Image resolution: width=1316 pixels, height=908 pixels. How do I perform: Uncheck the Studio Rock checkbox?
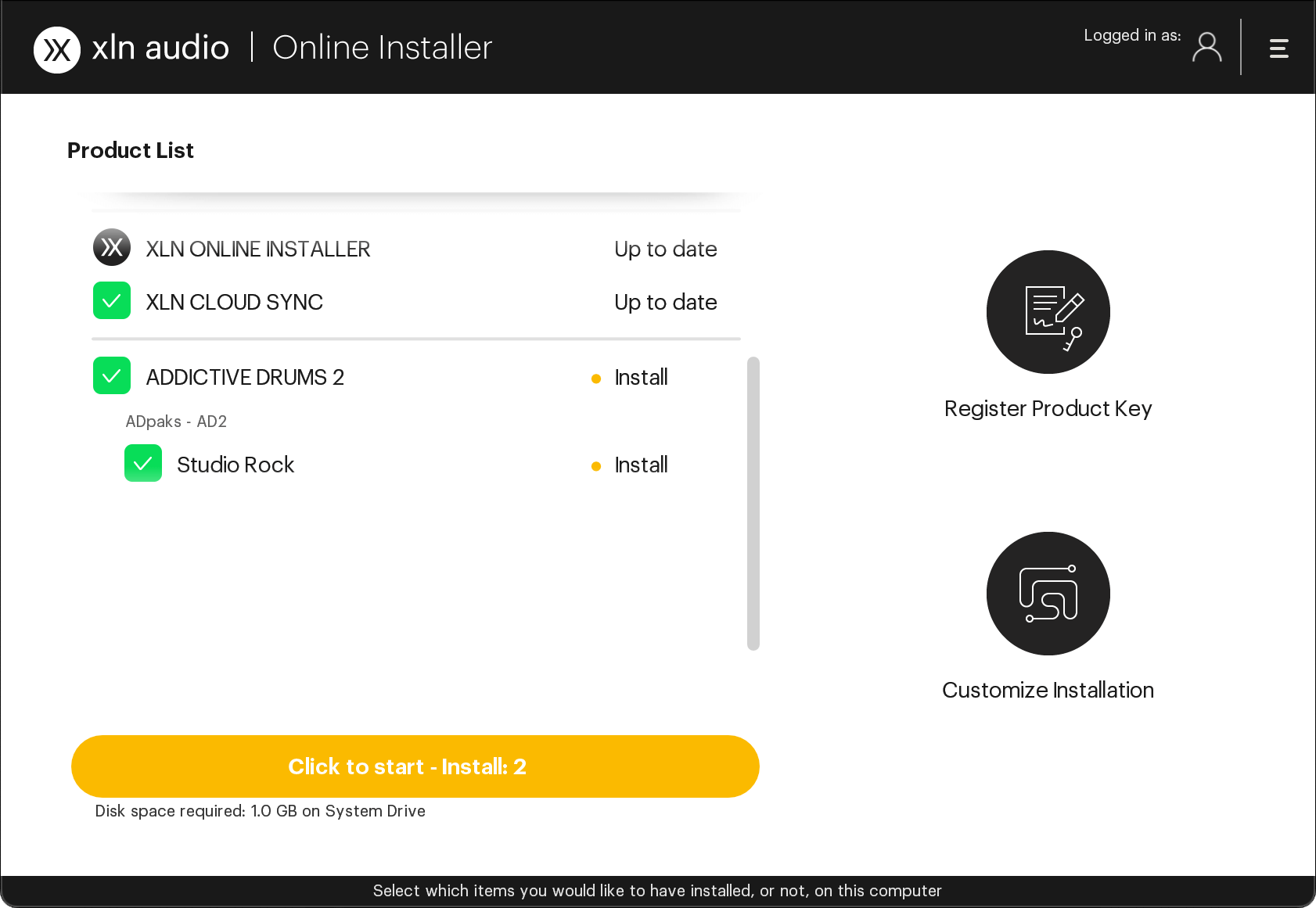143,463
